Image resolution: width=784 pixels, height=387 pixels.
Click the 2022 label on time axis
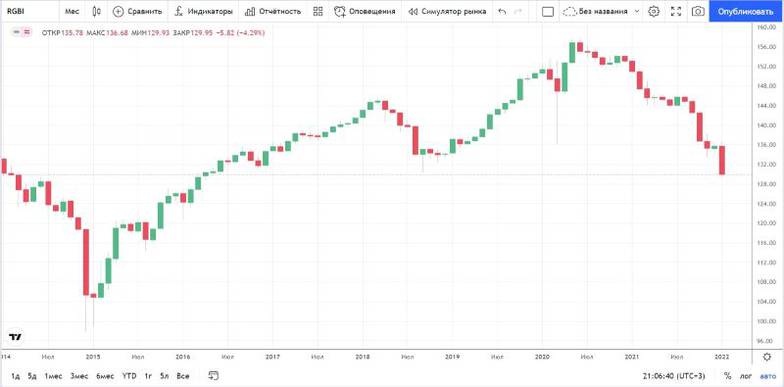click(x=722, y=357)
